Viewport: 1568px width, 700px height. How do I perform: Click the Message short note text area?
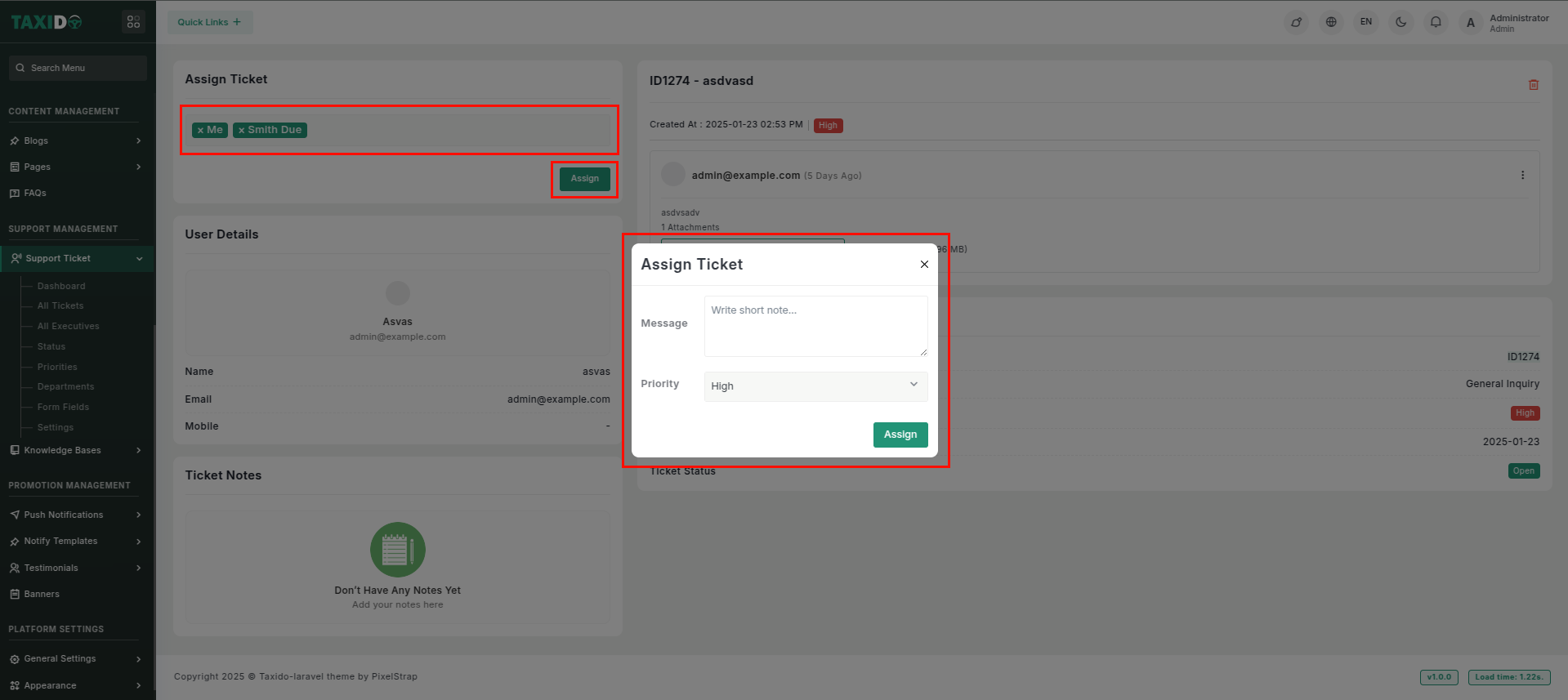pyautogui.click(x=815, y=326)
